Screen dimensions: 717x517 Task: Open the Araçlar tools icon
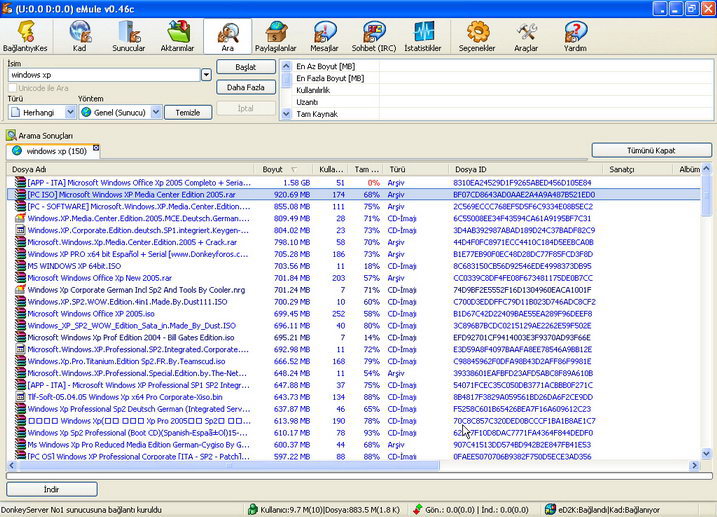(x=526, y=32)
